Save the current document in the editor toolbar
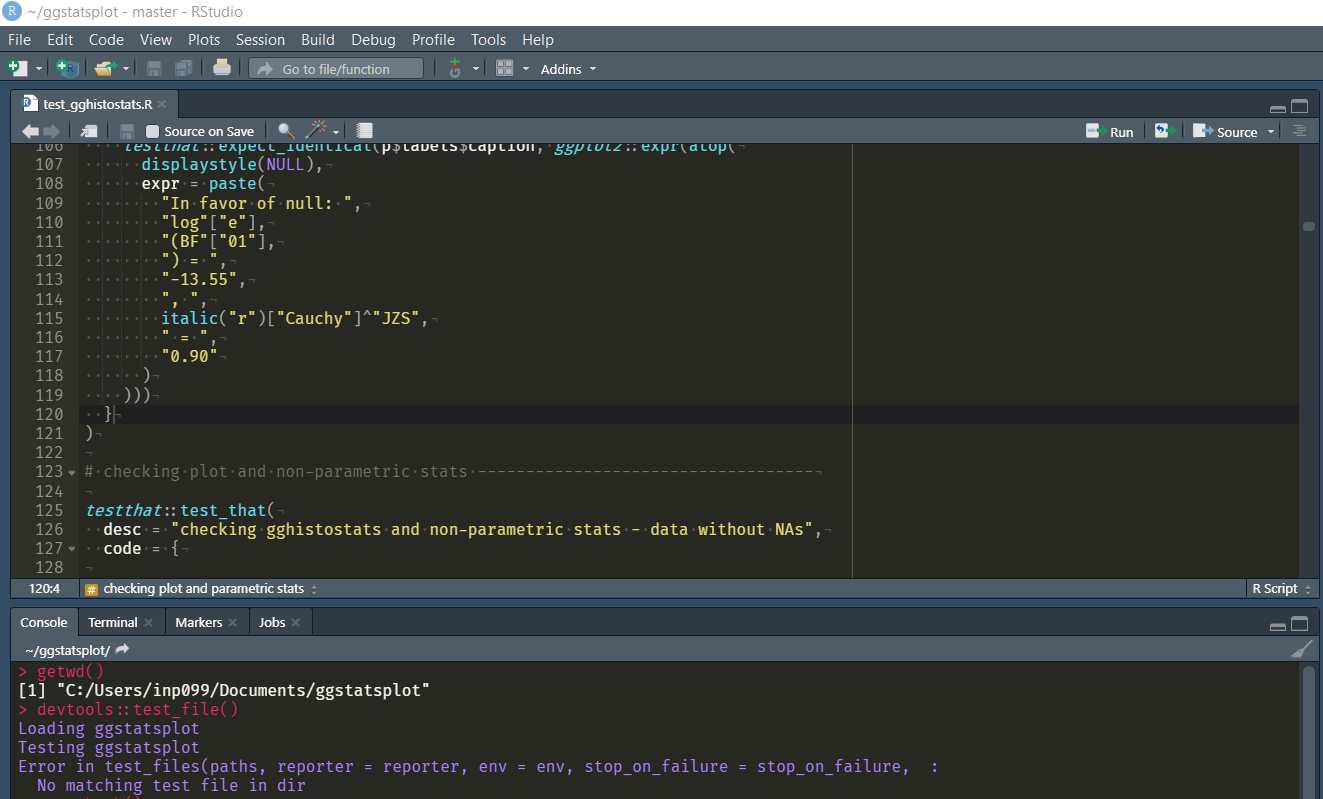The width and height of the screenshot is (1323, 799). [127, 131]
